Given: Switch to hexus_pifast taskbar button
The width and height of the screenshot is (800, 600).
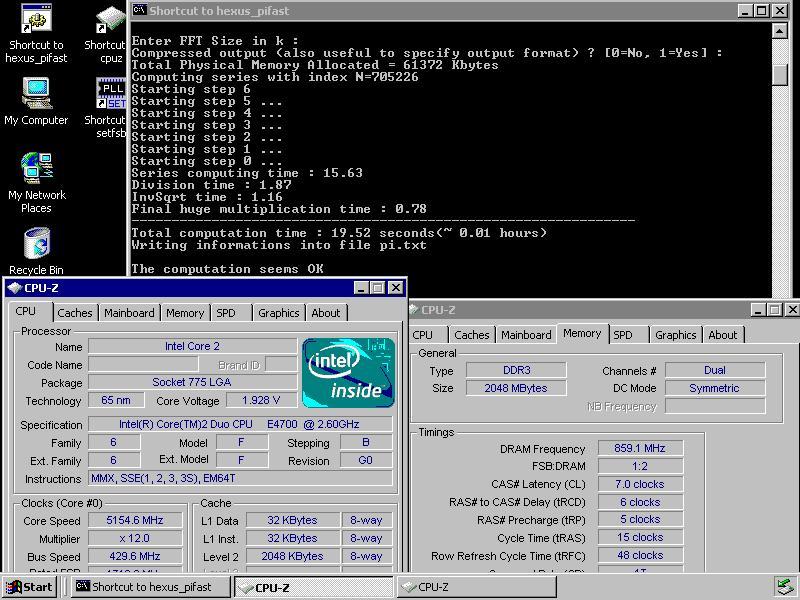Looking at the screenshot, I should 151,587.
